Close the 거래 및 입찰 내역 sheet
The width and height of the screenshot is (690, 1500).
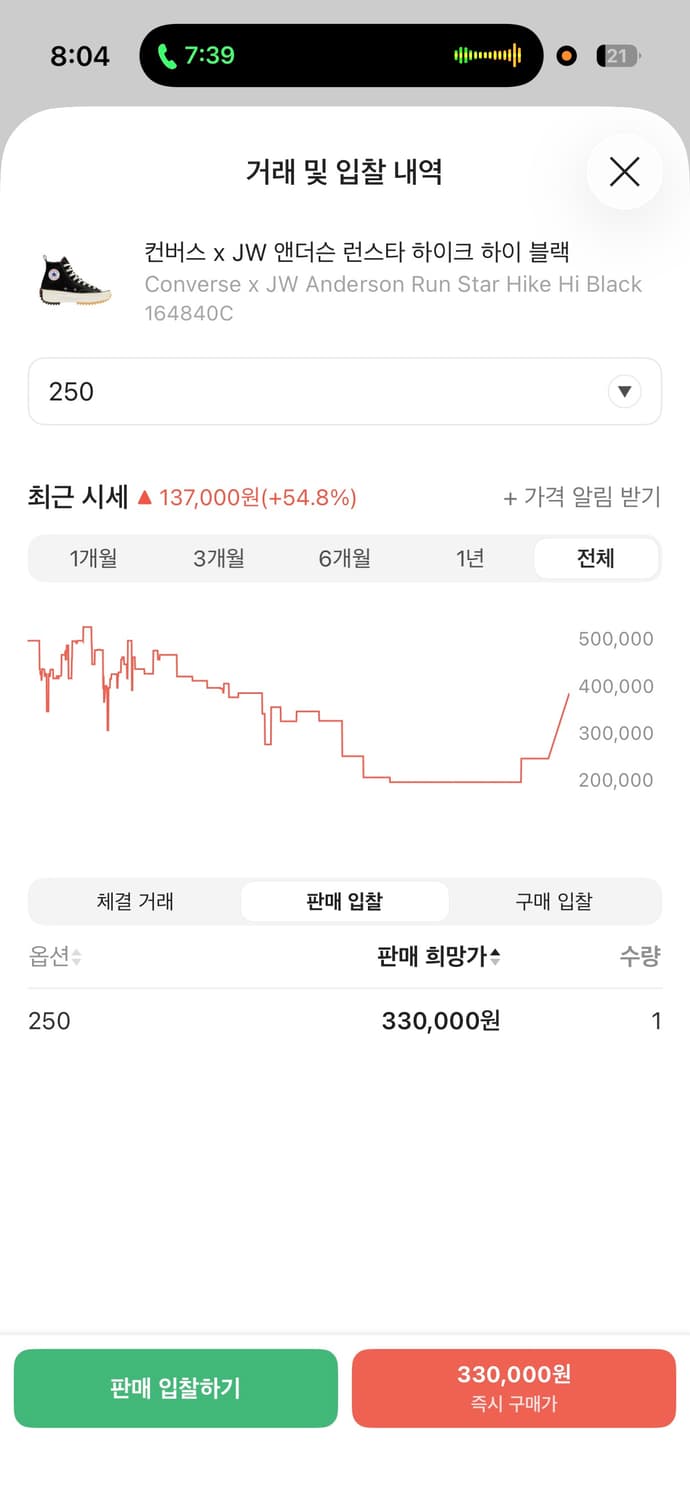click(x=624, y=172)
